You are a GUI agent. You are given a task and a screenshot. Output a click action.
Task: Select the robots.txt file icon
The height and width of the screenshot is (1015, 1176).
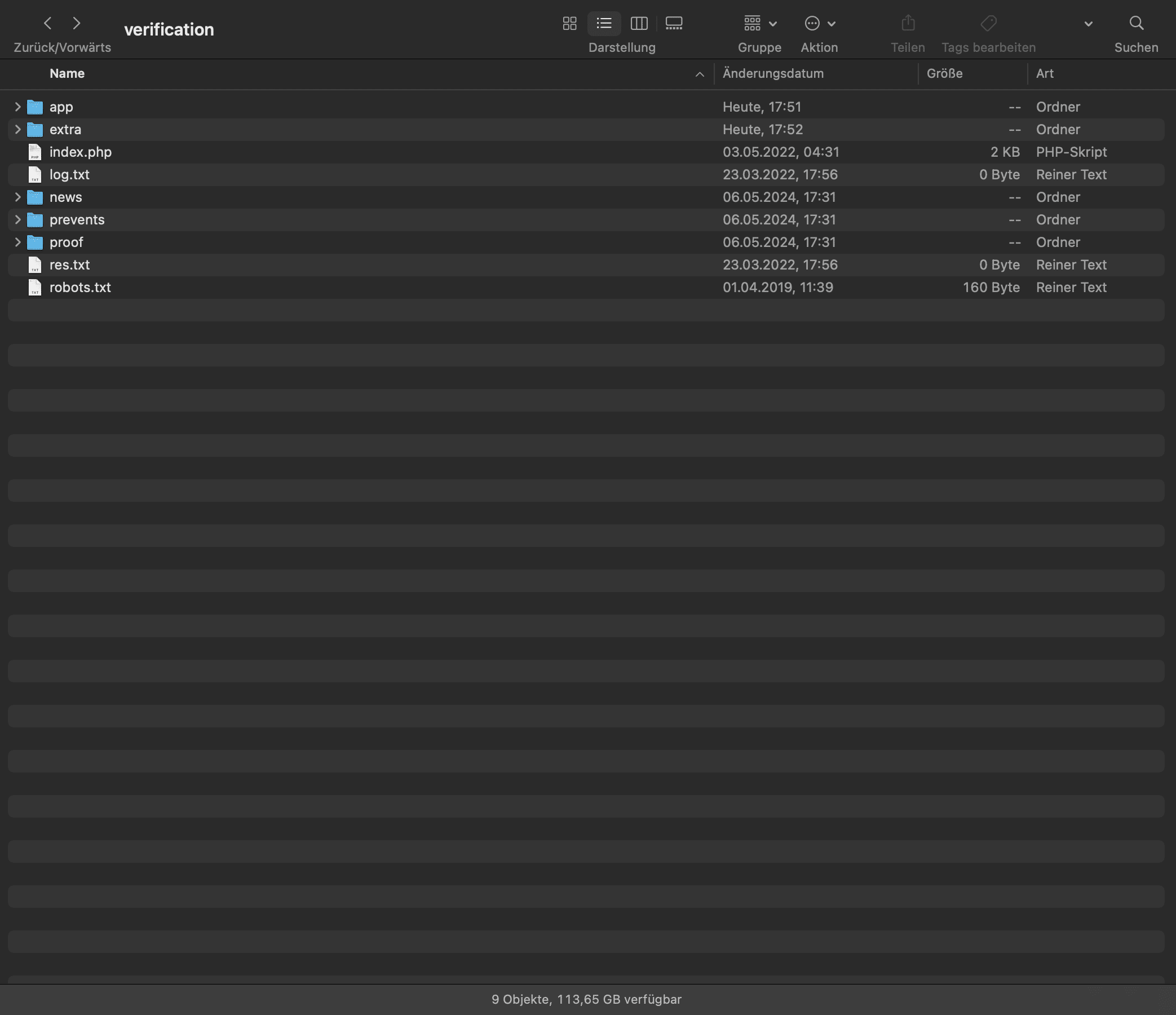click(35, 288)
